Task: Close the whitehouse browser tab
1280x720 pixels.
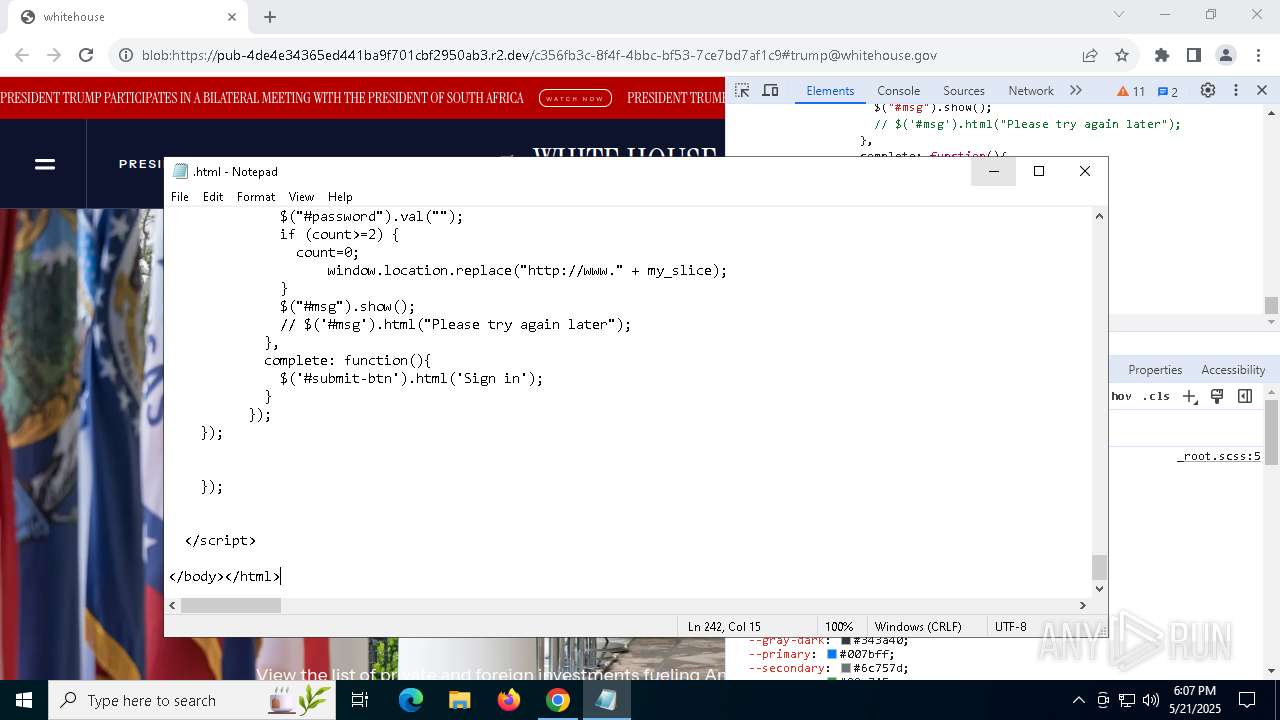Action: [x=232, y=17]
